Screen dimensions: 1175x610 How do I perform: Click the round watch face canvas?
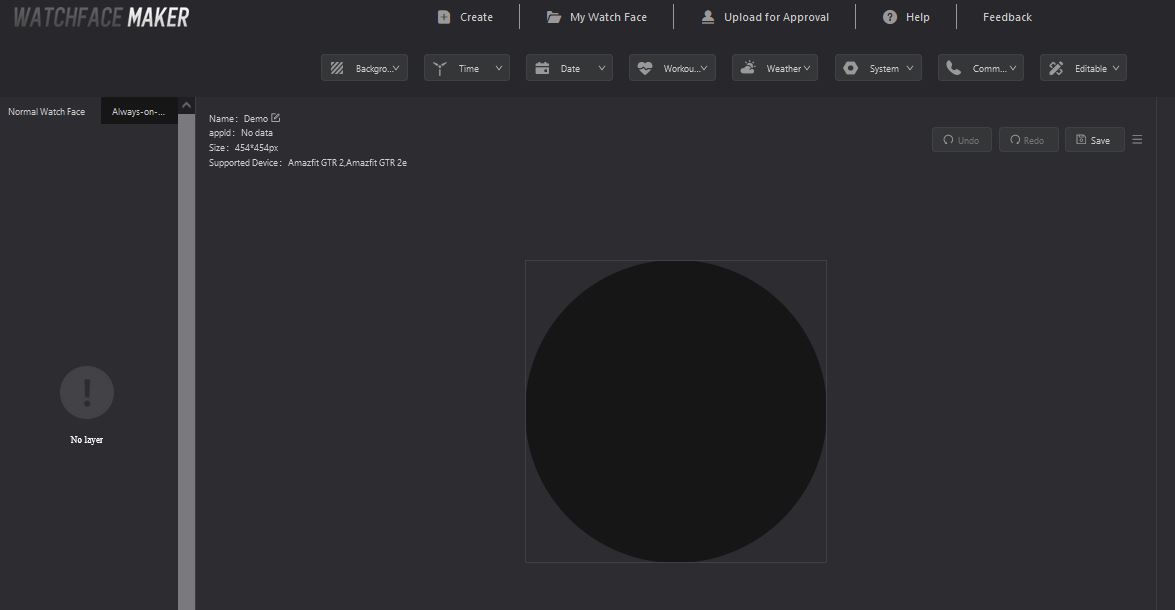[676, 411]
